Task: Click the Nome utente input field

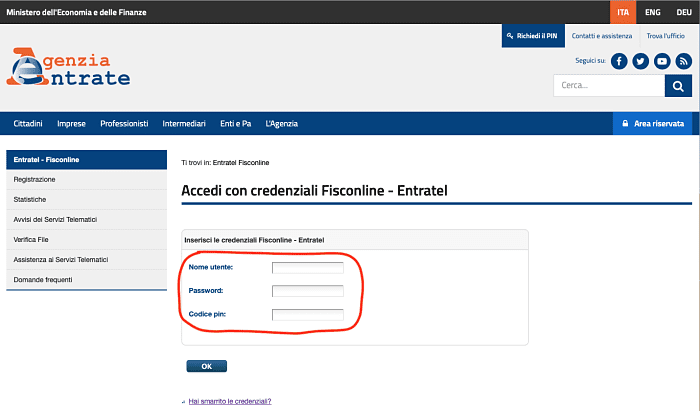Action: [x=308, y=268]
